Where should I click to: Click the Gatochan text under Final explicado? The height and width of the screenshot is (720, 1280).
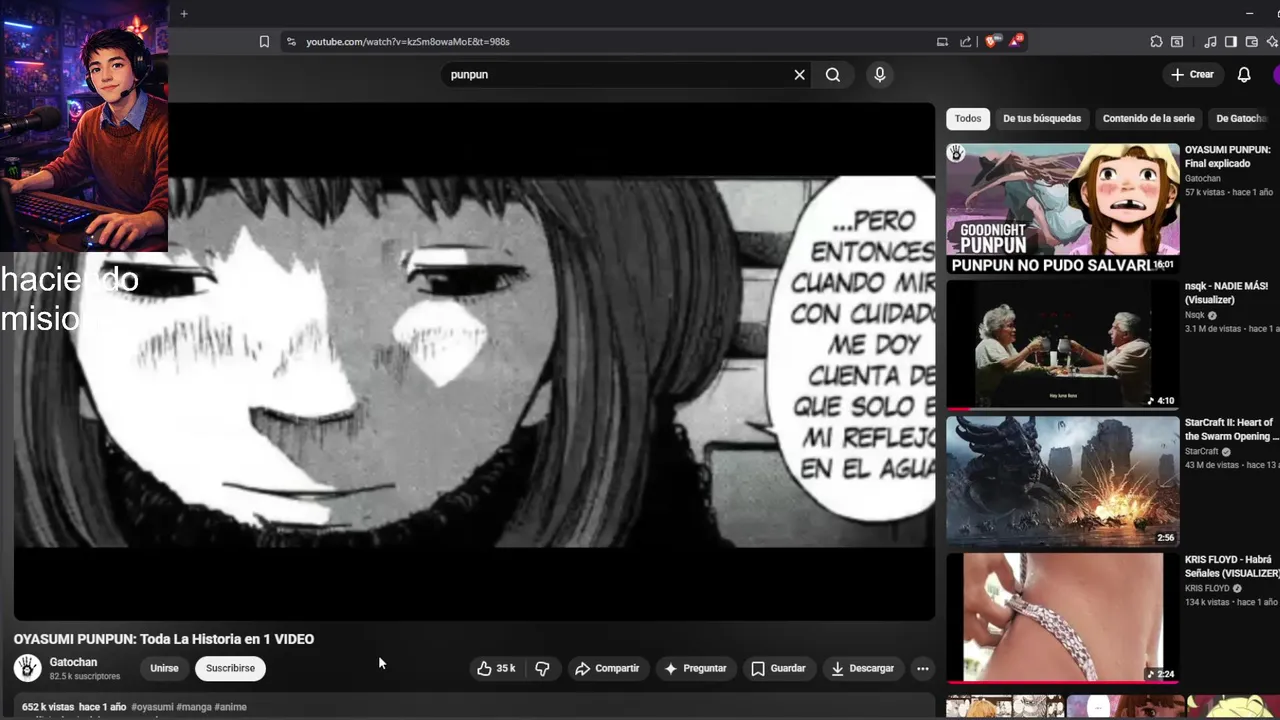point(1202,179)
